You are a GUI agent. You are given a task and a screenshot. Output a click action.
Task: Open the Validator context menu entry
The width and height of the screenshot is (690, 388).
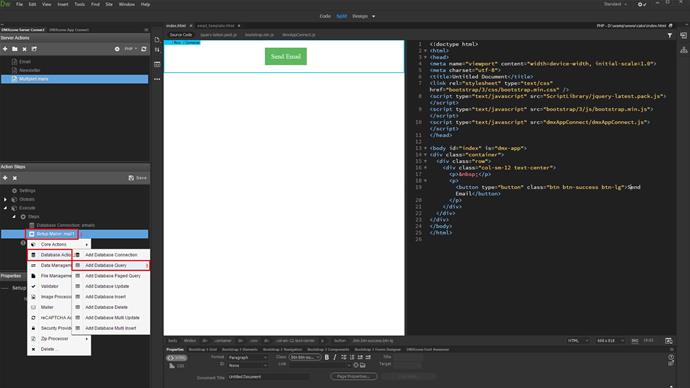pos(49,286)
